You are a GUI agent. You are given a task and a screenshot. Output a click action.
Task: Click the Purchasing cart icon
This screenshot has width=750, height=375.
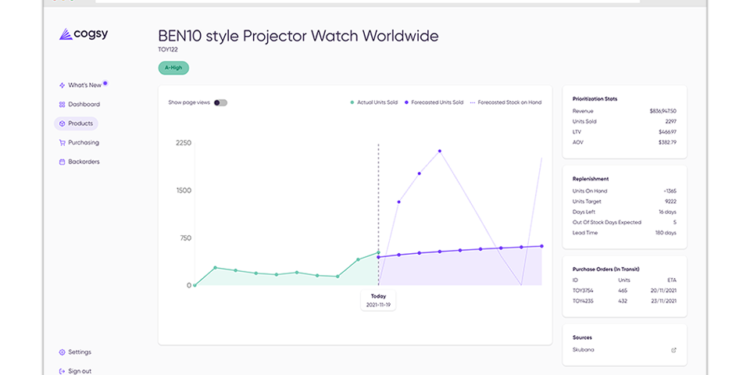(x=62, y=143)
